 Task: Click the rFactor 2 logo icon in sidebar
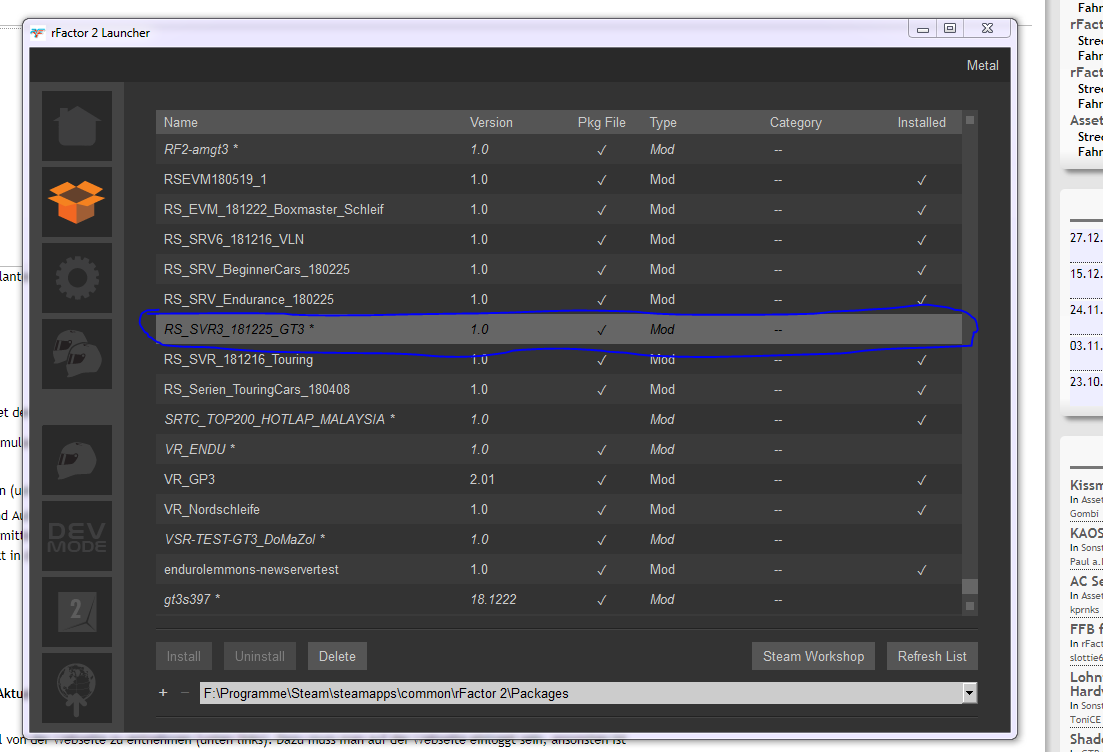(x=77, y=610)
